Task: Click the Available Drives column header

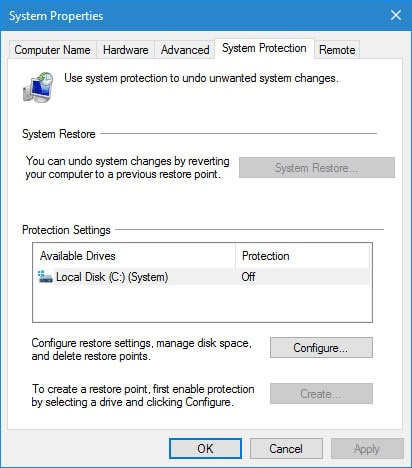Action: (134, 256)
